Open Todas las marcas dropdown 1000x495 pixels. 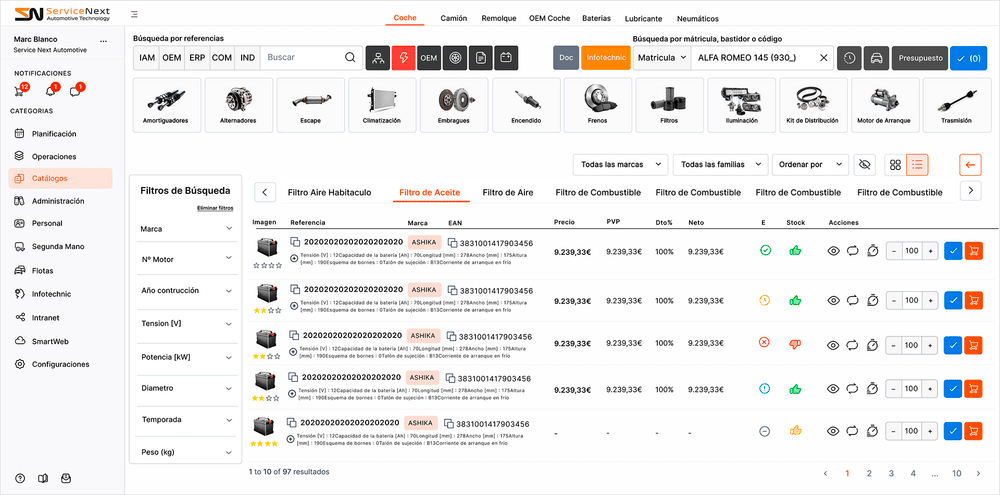coord(620,164)
